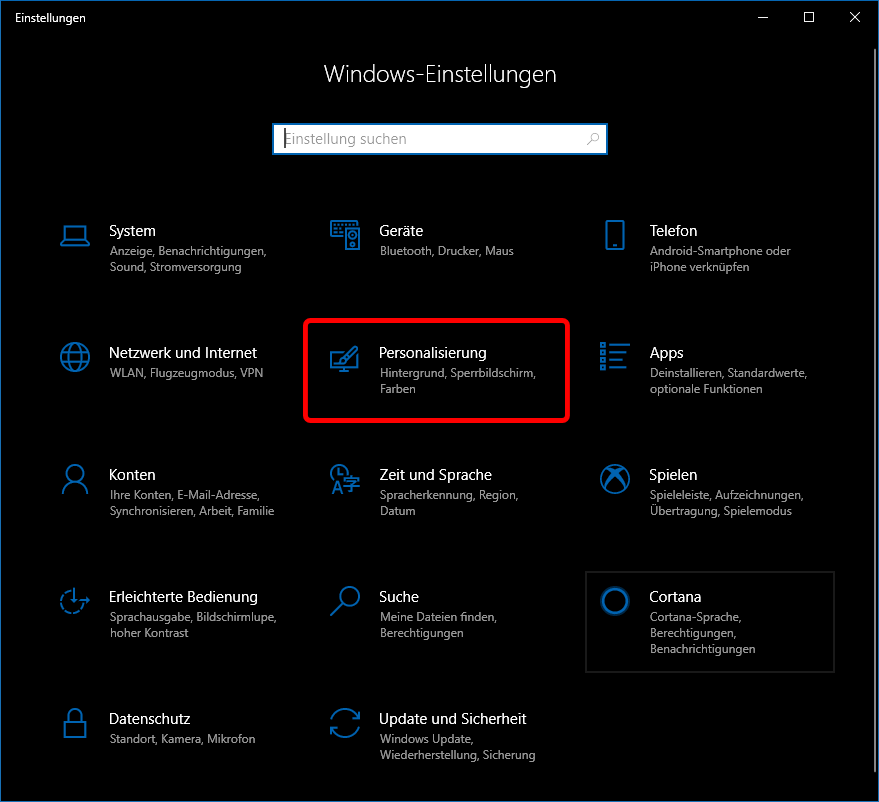Image resolution: width=879 pixels, height=802 pixels.
Task: Click the System laptop icon
Action: (75, 235)
